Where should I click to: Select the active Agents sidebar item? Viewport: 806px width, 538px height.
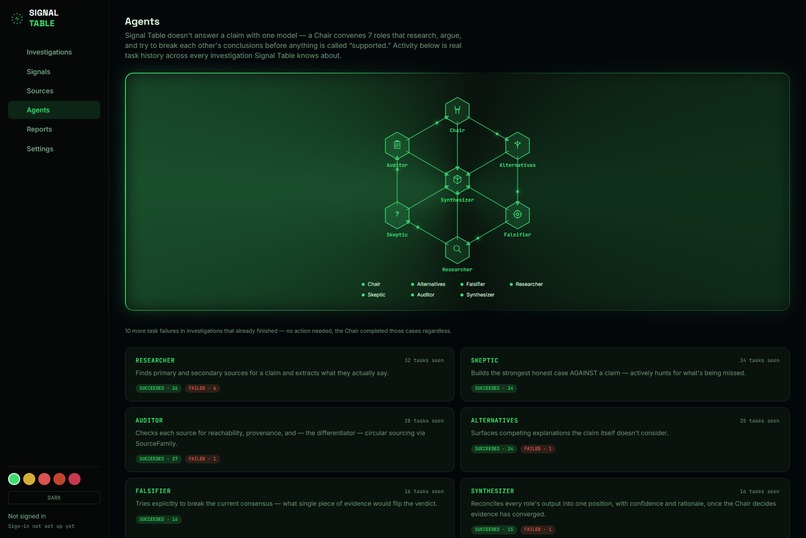point(54,110)
